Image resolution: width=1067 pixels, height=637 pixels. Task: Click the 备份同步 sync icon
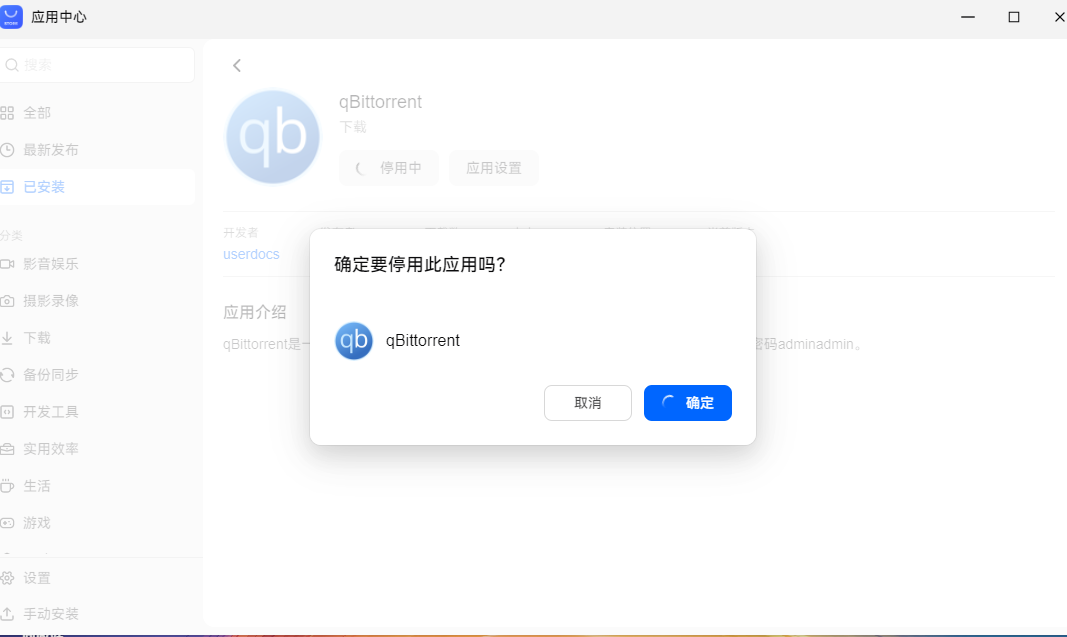click(7, 375)
